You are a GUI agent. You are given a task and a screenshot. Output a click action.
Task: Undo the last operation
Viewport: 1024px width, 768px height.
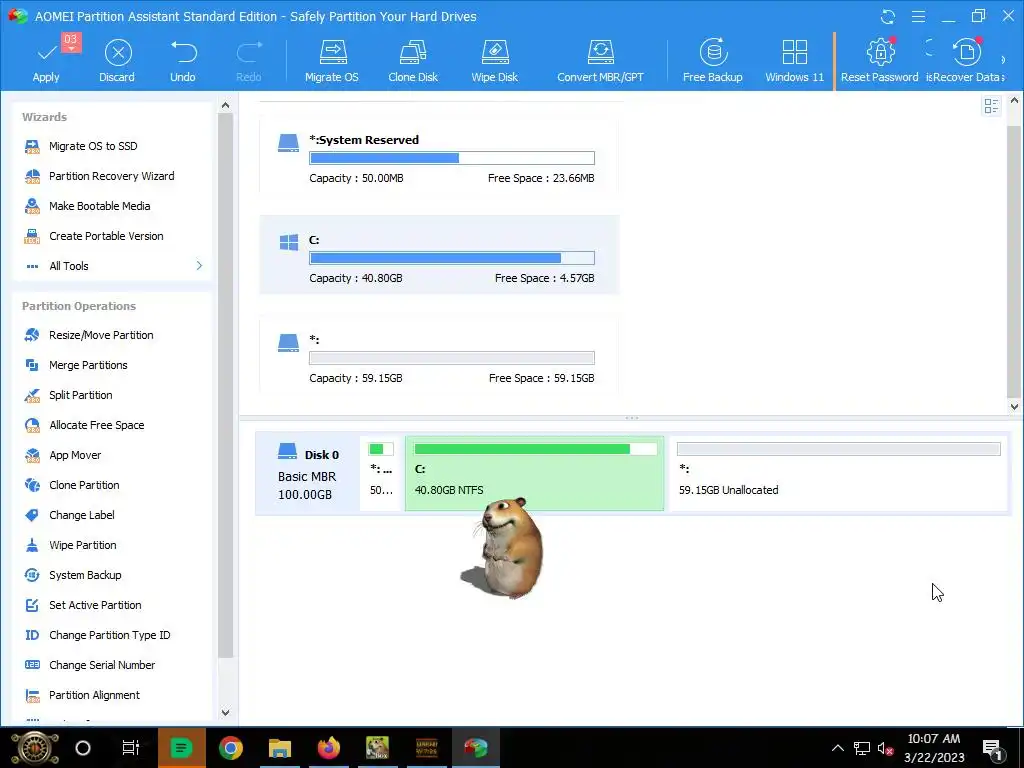tap(183, 61)
